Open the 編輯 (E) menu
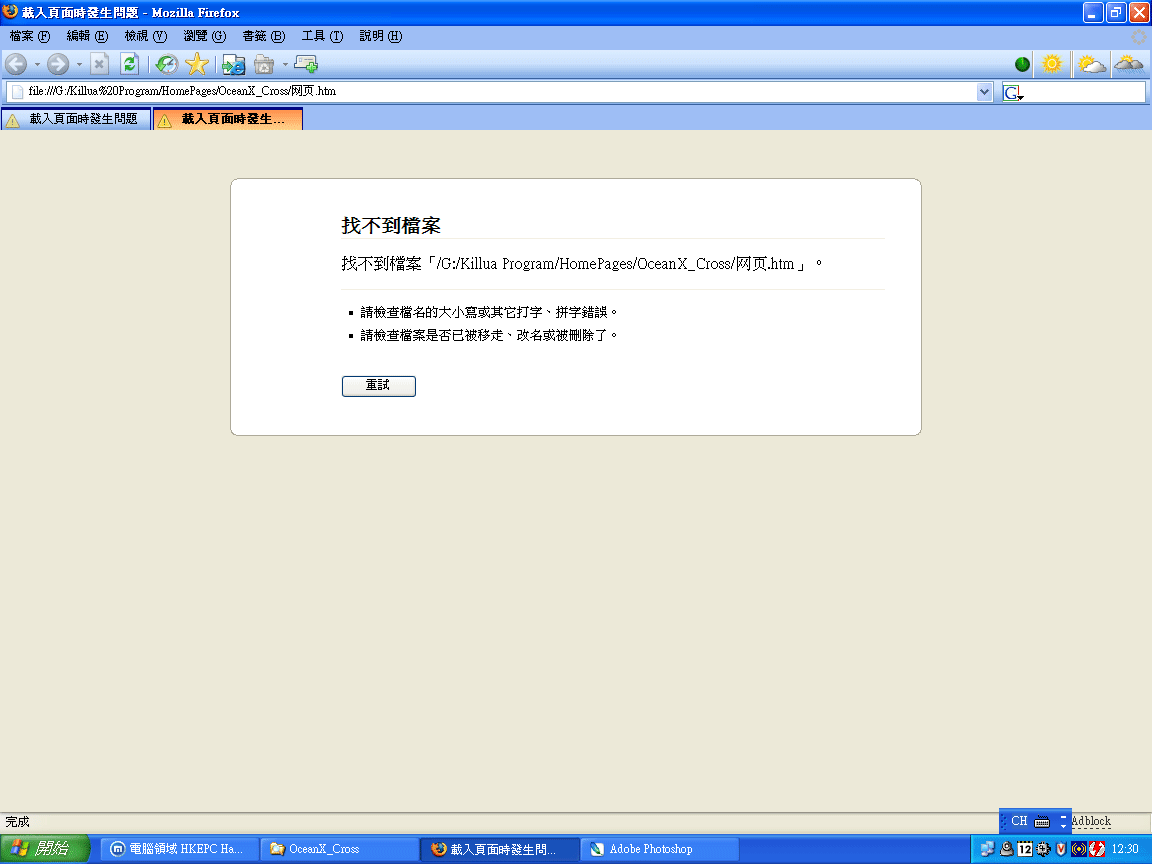The height and width of the screenshot is (864, 1152). [87, 36]
